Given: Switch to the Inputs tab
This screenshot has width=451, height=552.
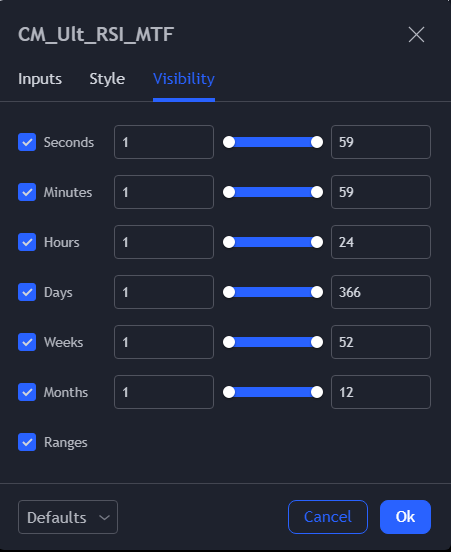Looking at the screenshot, I should click(40, 79).
